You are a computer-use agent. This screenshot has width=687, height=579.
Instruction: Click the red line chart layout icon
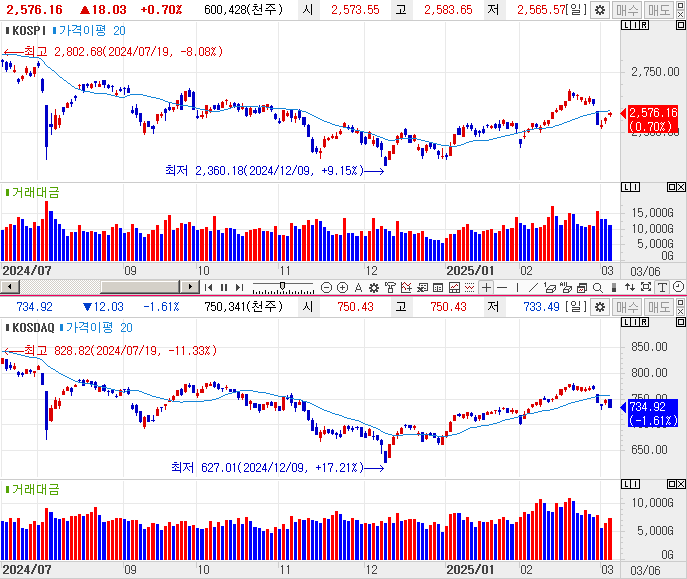454,287
